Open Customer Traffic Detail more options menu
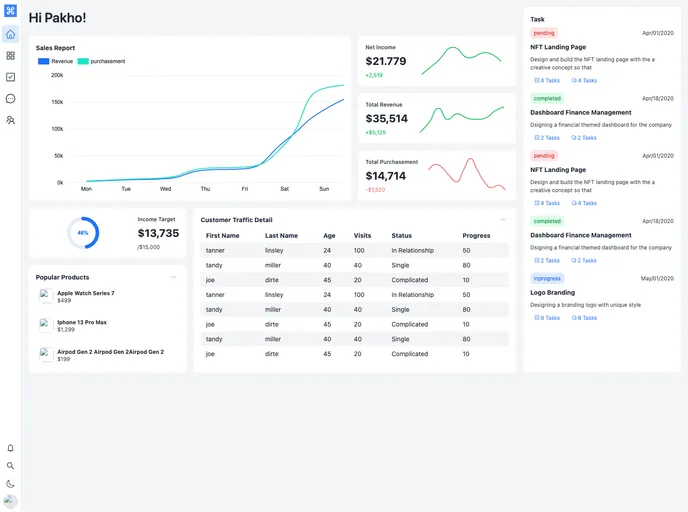Viewport: 688px width, 512px height. pos(503,219)
